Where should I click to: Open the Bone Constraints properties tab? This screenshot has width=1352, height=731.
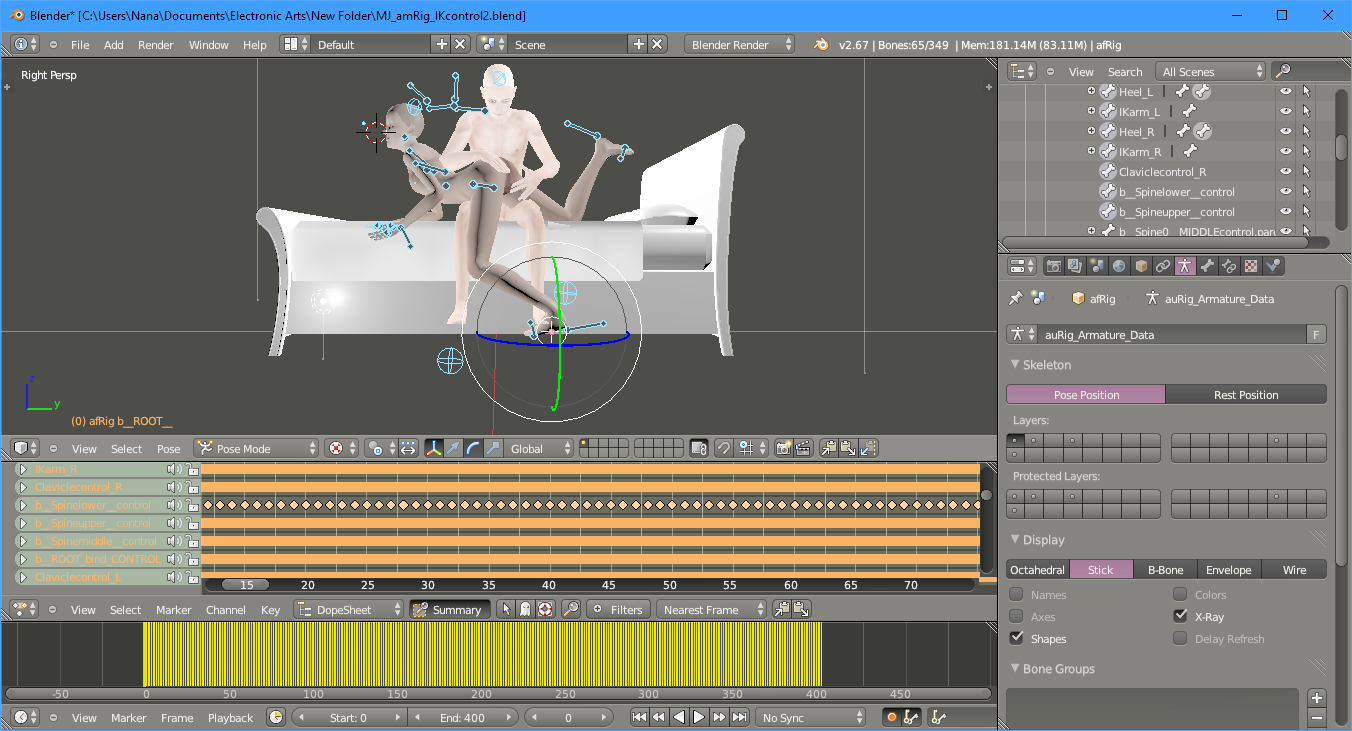(x=1229, y=266)
